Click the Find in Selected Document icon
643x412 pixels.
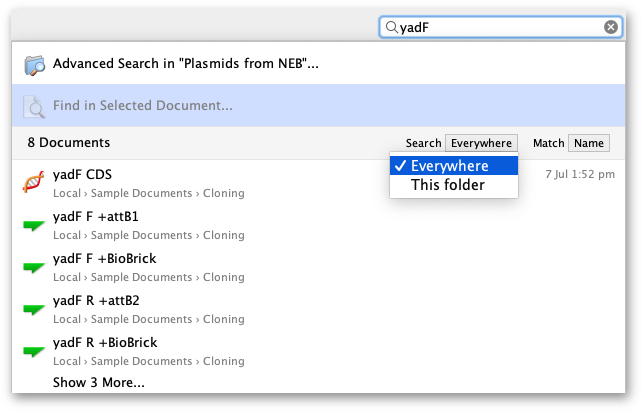tap(34, 107)
